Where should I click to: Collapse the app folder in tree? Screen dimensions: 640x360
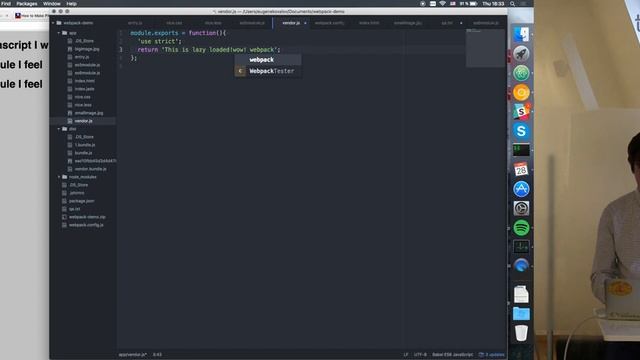pyautogui.click(x=59, y=33)
